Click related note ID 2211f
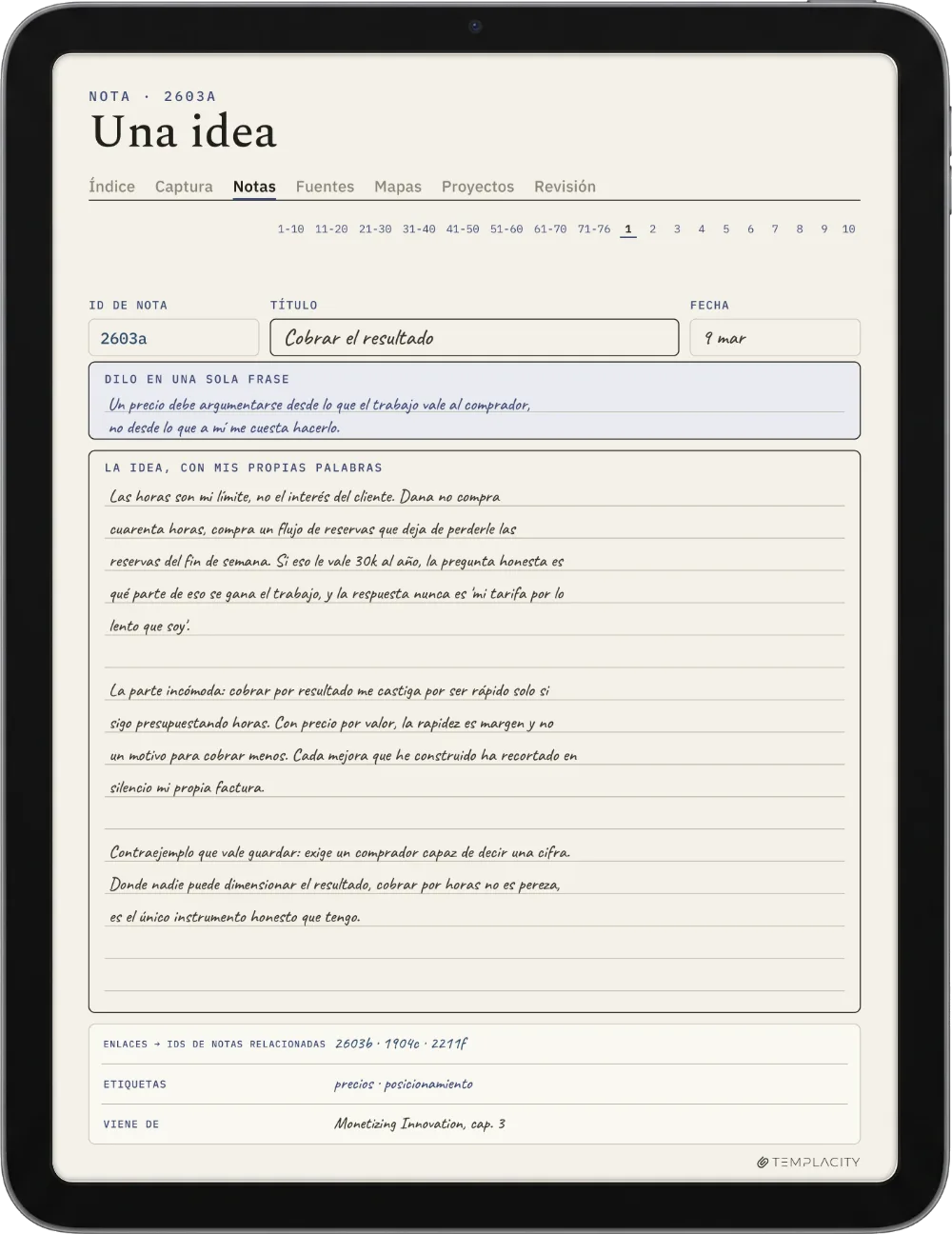 [449, 1044]
